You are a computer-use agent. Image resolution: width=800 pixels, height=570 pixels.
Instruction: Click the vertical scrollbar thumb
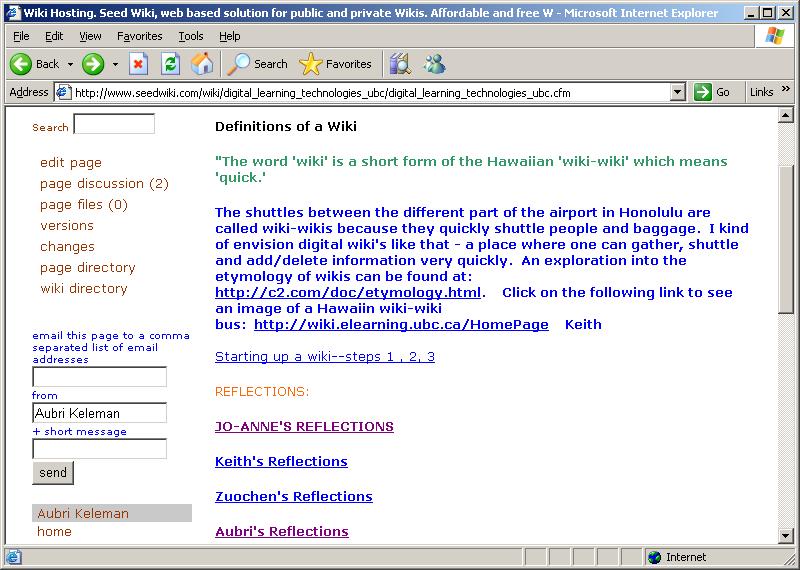[786, 239]
